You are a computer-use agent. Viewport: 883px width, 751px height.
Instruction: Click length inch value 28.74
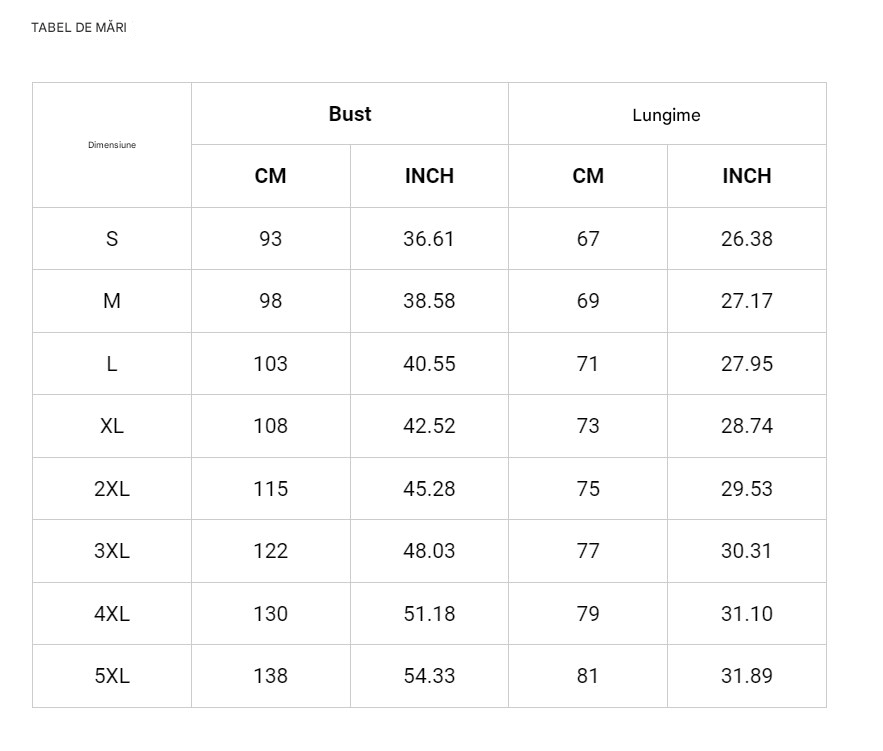tap(747, 426)
